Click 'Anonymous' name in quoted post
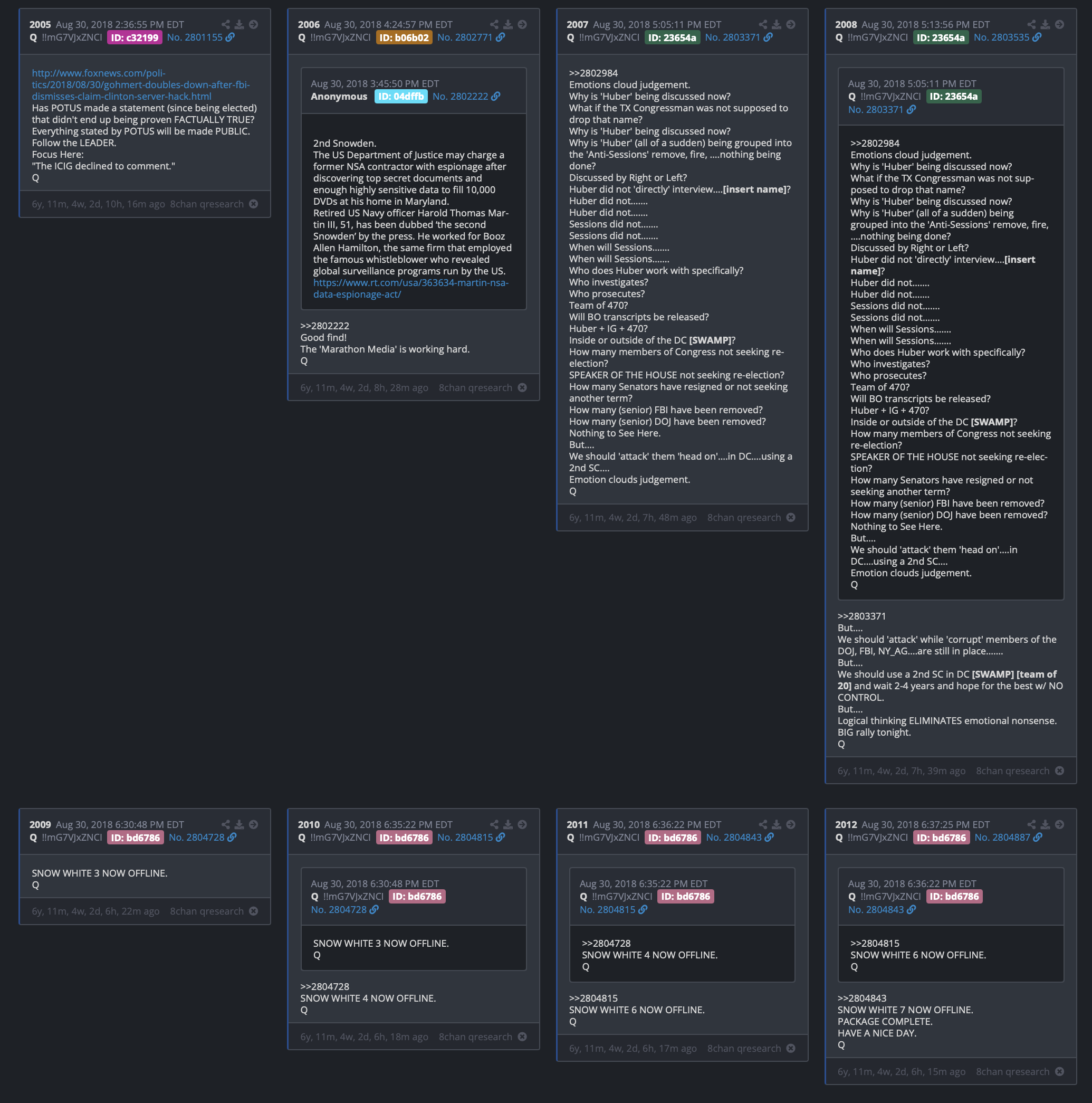1092x1103 pixels. tap(339, 97)
